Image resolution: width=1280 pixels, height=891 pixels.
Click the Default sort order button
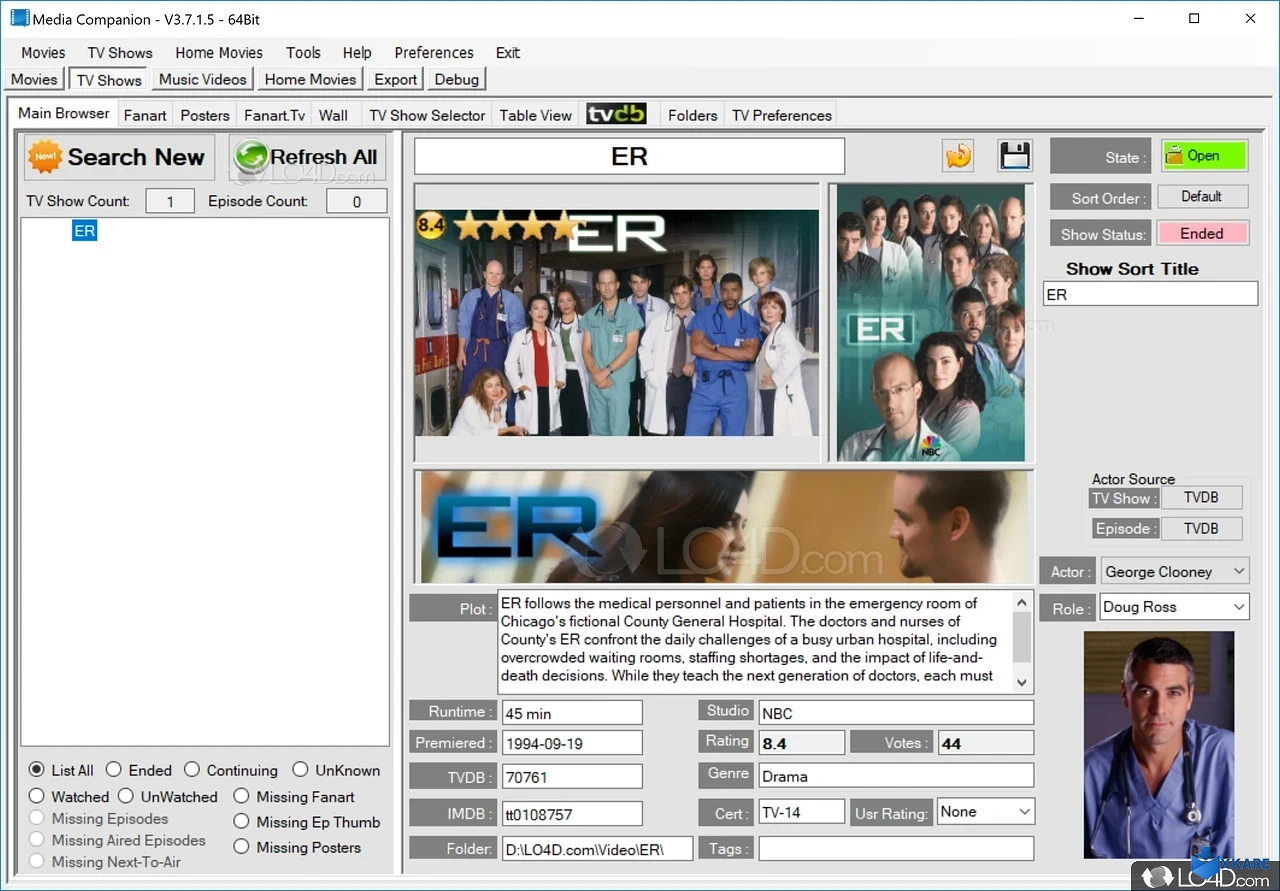click(x=1202, y=196)
